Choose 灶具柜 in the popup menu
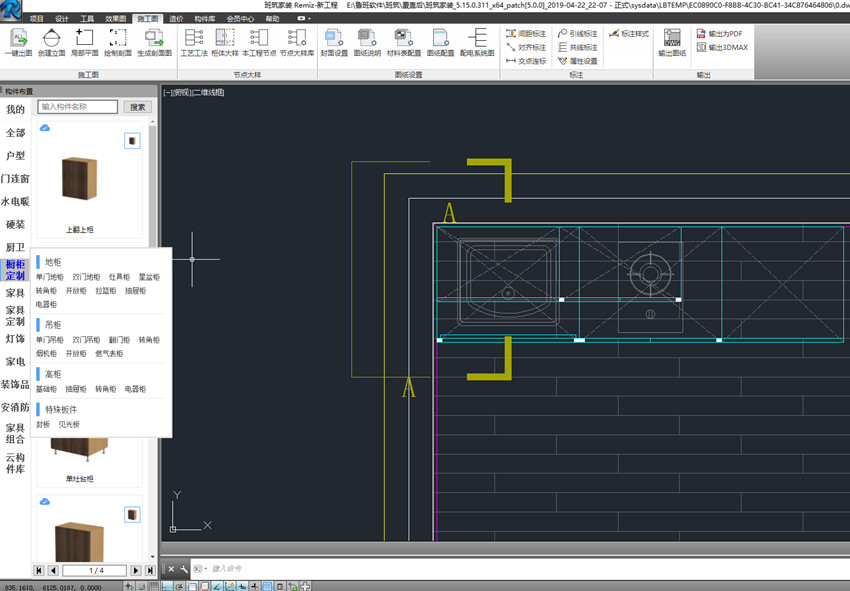The width and height of the screenshot is (850, 591). (x=119, y=277)
